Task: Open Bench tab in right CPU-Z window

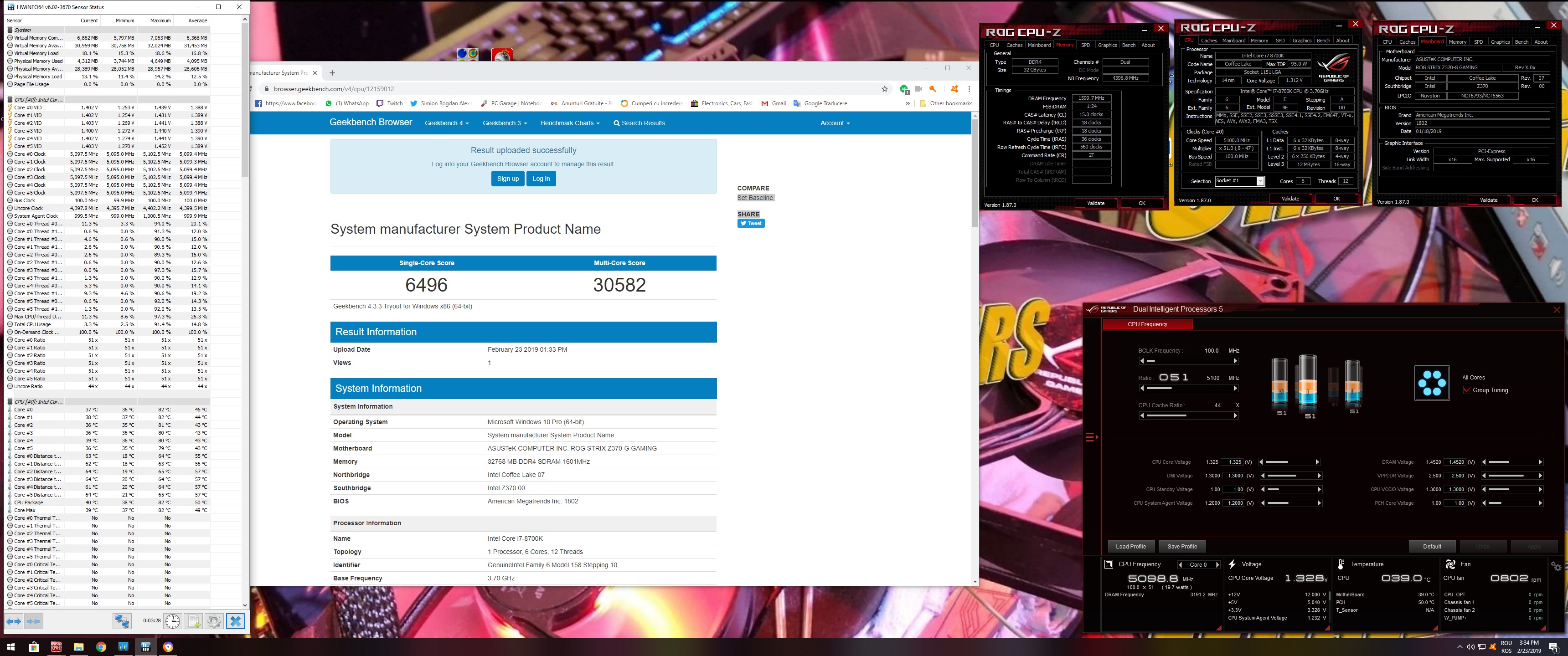Action: click(x=1521, y=42)
